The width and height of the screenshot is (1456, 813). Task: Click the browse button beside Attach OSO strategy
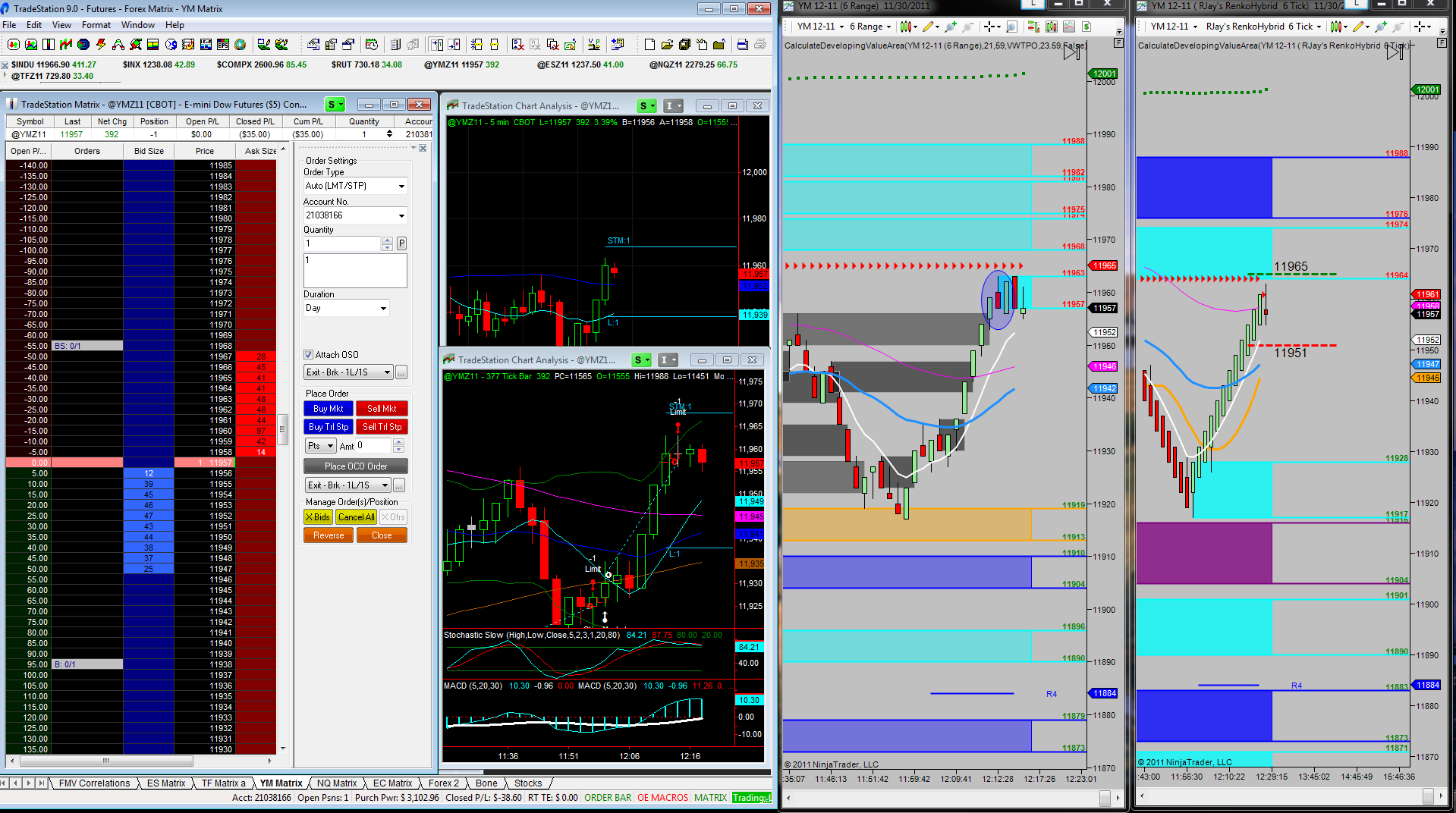[401, 372]
